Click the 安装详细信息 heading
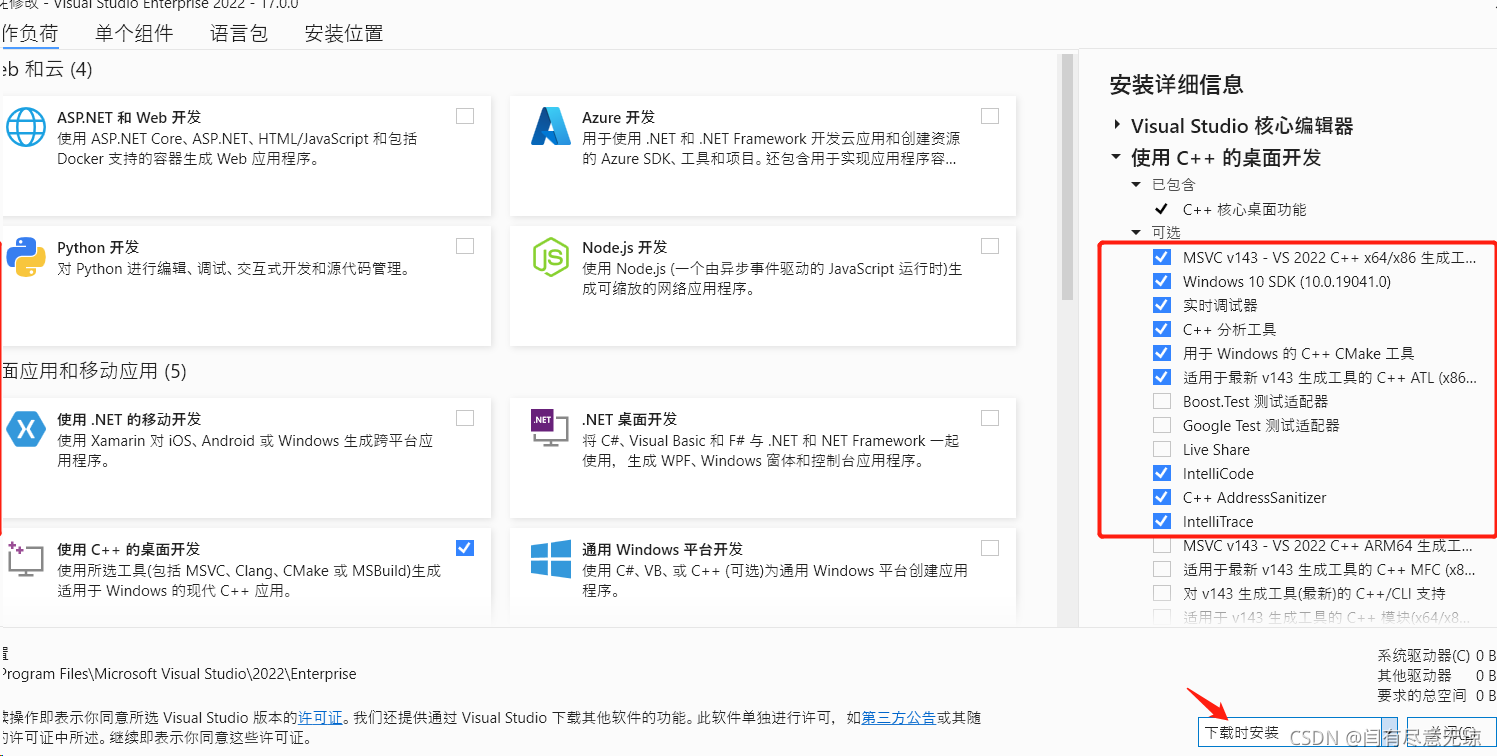1497x756 pixels. (1177, 84)
